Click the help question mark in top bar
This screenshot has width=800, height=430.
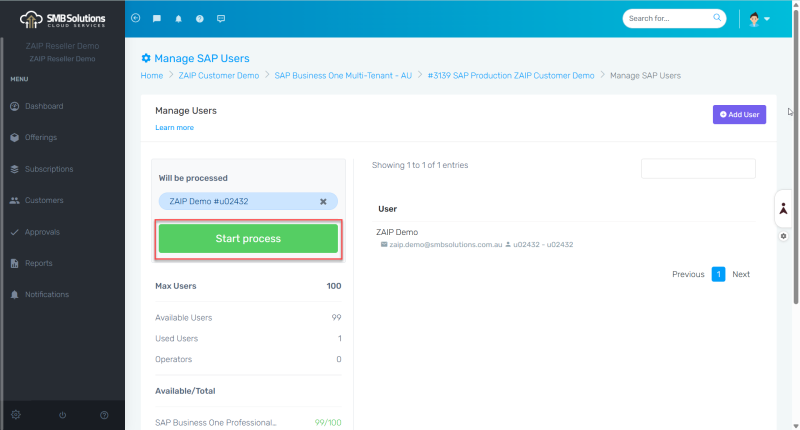199,19
